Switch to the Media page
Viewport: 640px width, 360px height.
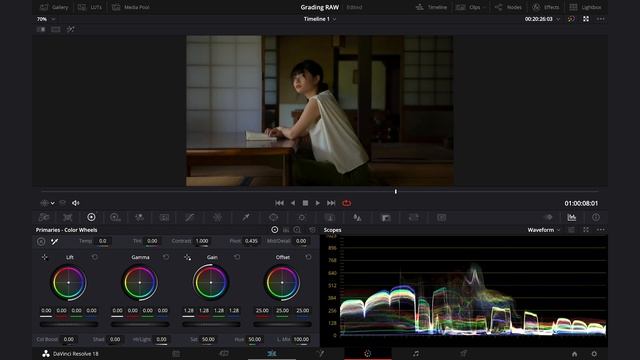pos(176,354)
